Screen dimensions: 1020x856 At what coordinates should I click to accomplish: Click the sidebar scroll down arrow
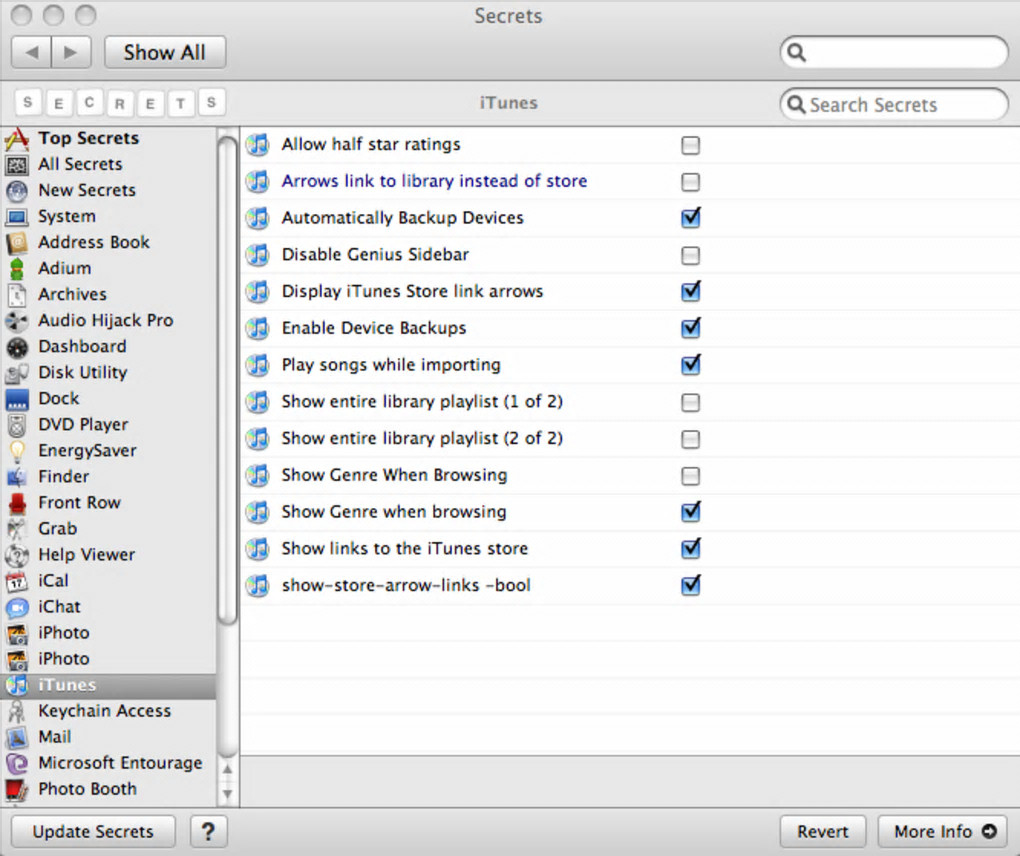pyautogui.click(x=228, y=794)
